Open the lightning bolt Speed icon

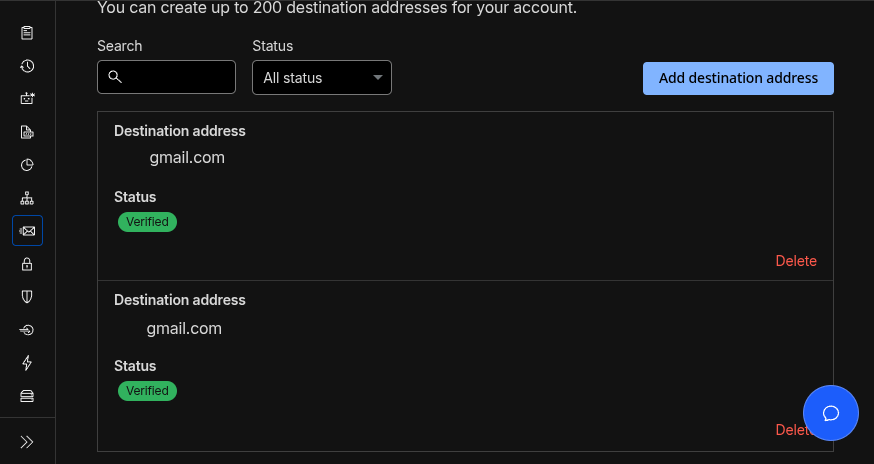(x=27, y=363)
